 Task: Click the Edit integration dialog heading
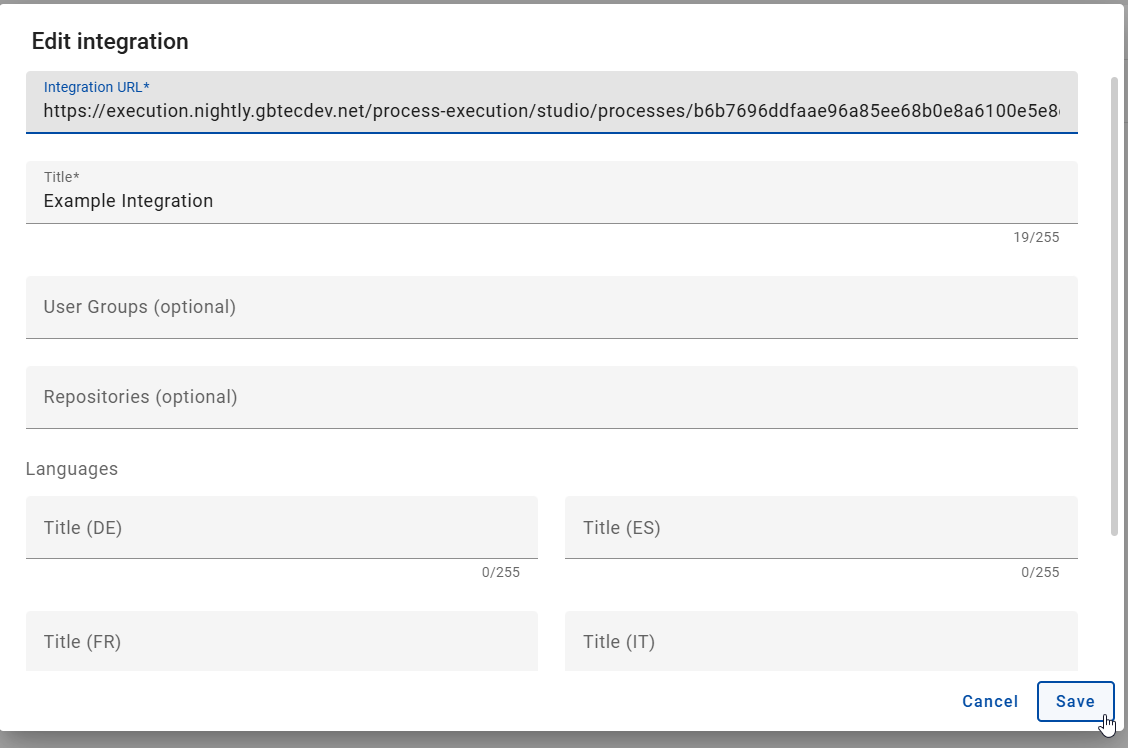[110, 41]
